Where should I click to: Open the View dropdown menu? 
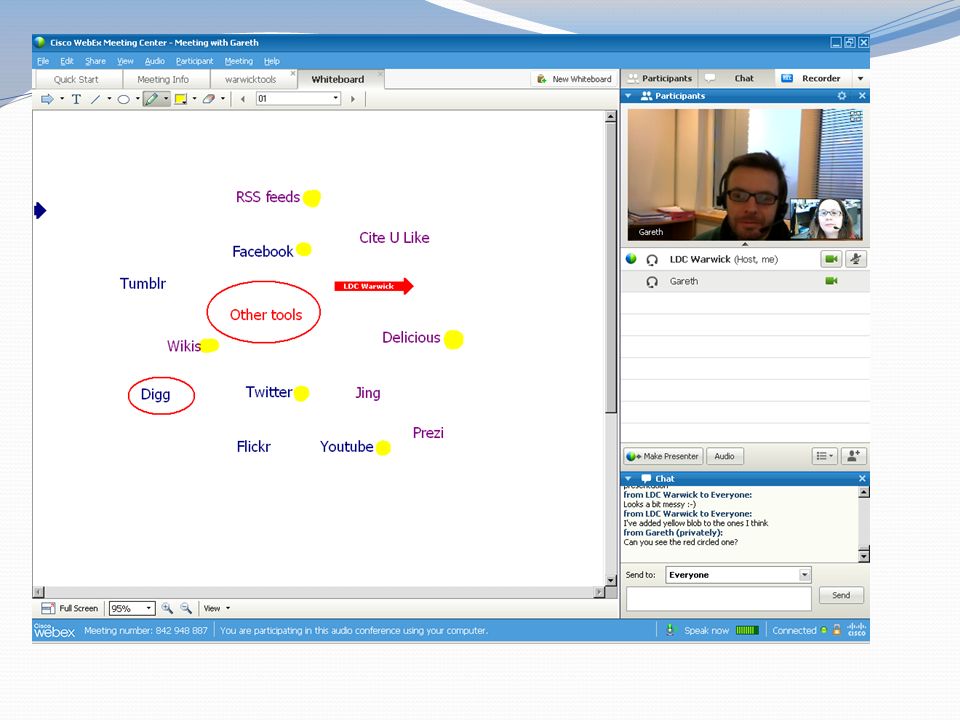click(x=217, y=608)
